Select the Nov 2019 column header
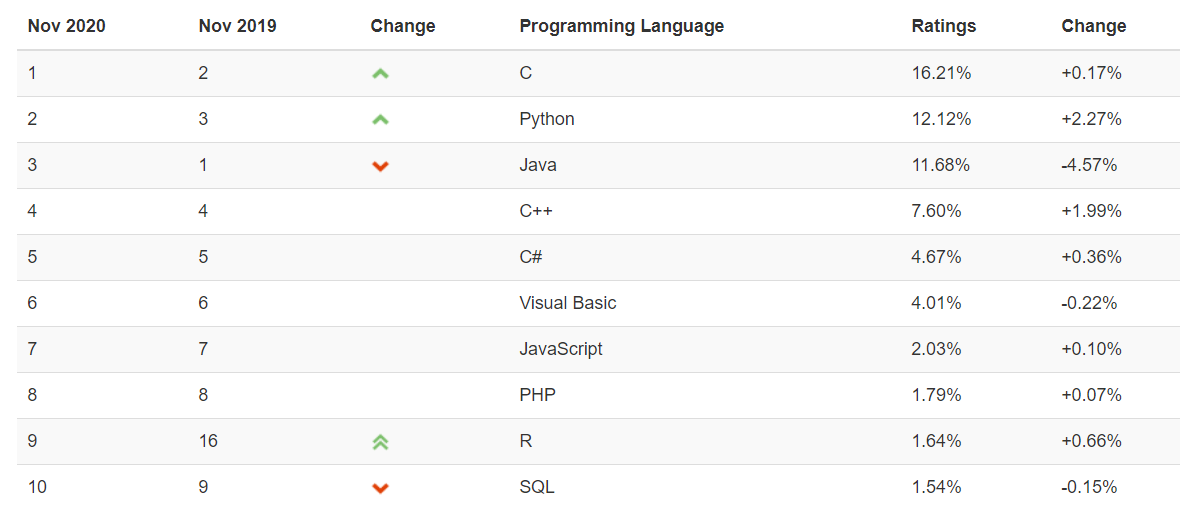This screenshot has height=510, width=1180. click(x=238, y=26)
